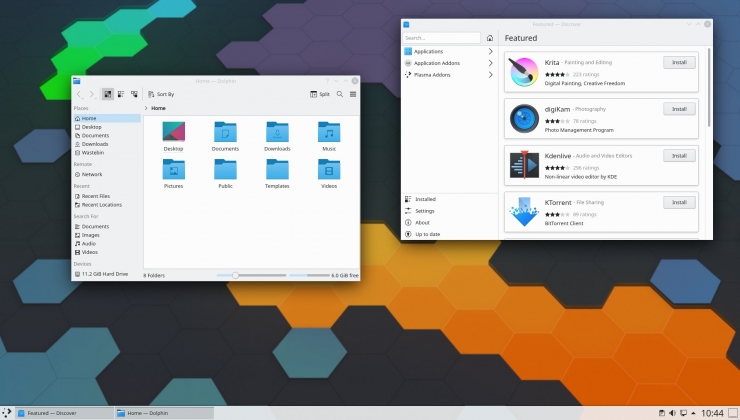This screenshot has width=740, height=420.
Task: Adjust the icon zoom slider in Dolphin
Action: [x=235, y=274]
